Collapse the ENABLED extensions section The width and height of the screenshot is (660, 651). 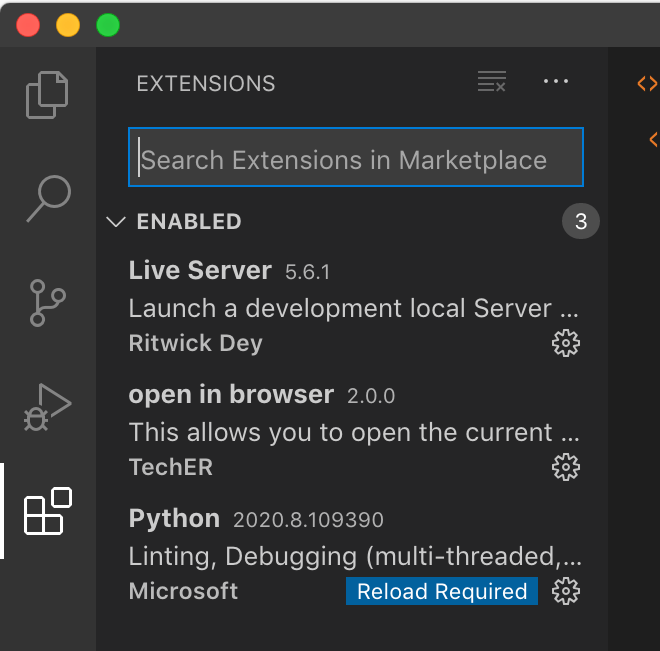(116, 222)
